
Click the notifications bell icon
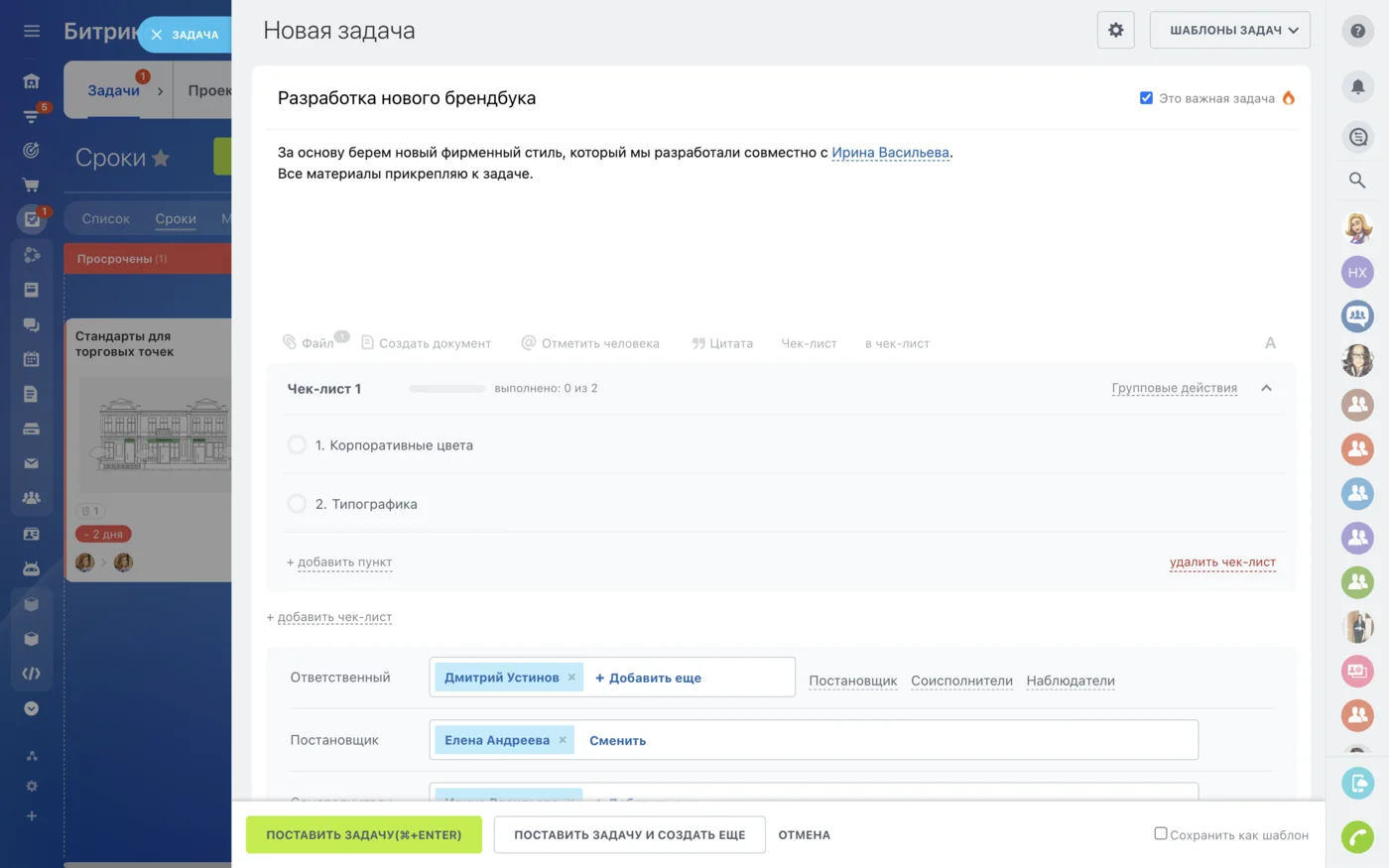[1357, 86]
